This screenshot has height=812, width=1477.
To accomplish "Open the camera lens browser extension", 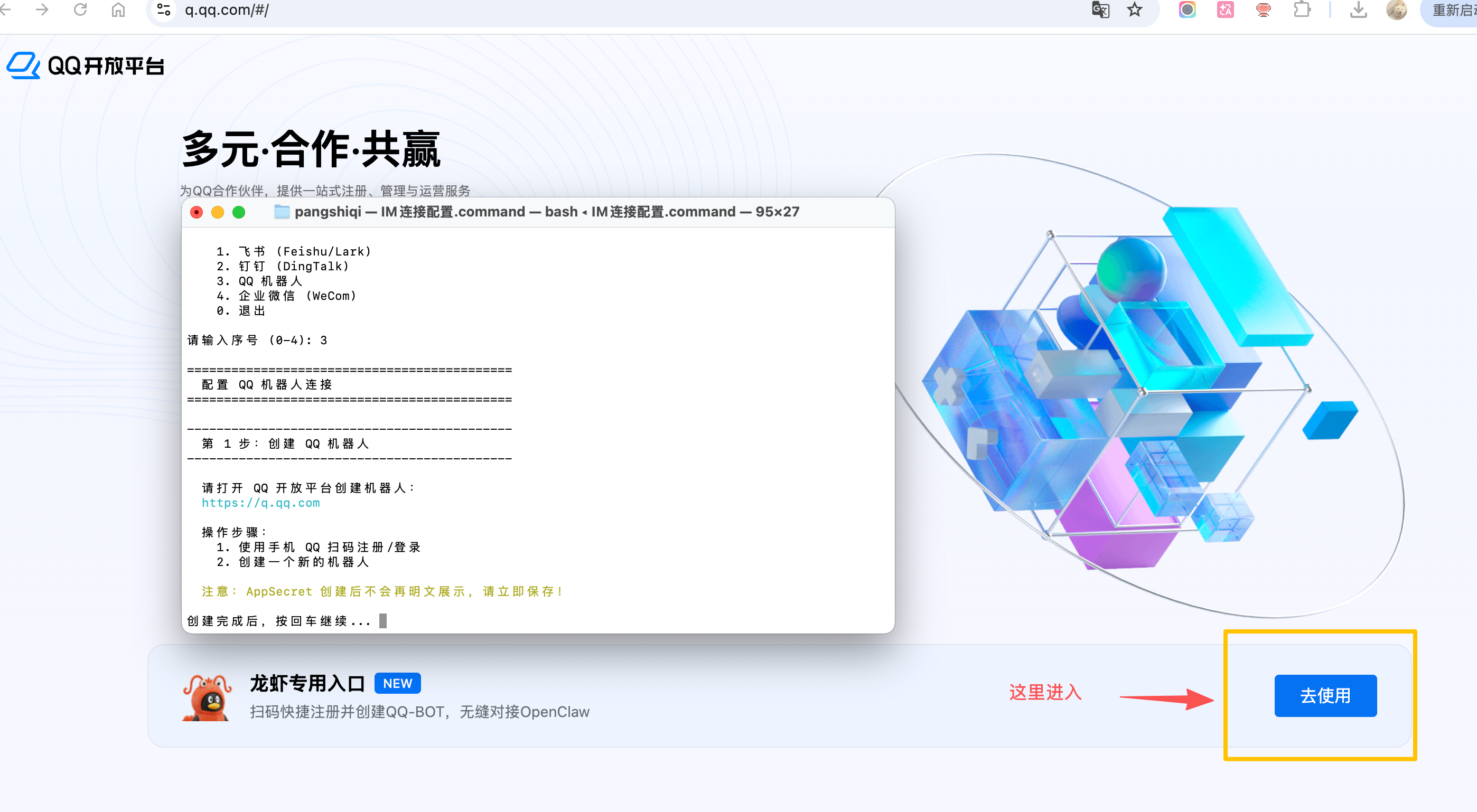I will pyautogui.click(x=1188, y=10).
